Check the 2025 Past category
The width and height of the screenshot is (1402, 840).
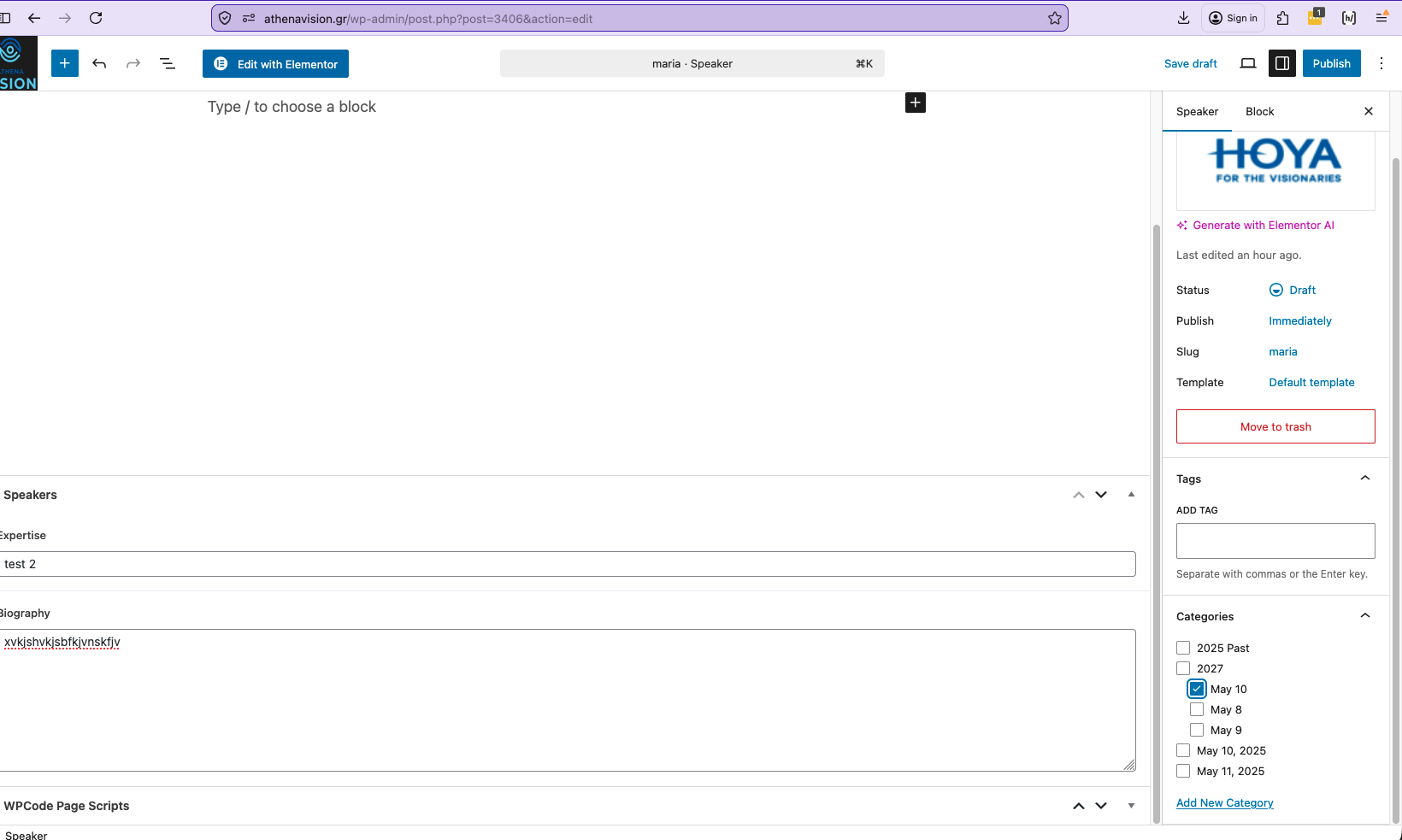tap(1183, 648)
